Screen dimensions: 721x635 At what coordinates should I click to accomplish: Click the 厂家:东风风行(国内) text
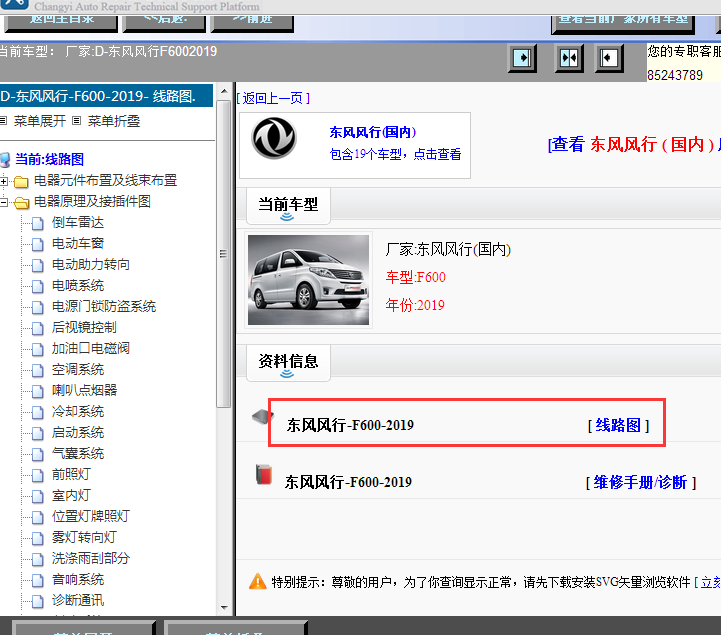[448, 250]
